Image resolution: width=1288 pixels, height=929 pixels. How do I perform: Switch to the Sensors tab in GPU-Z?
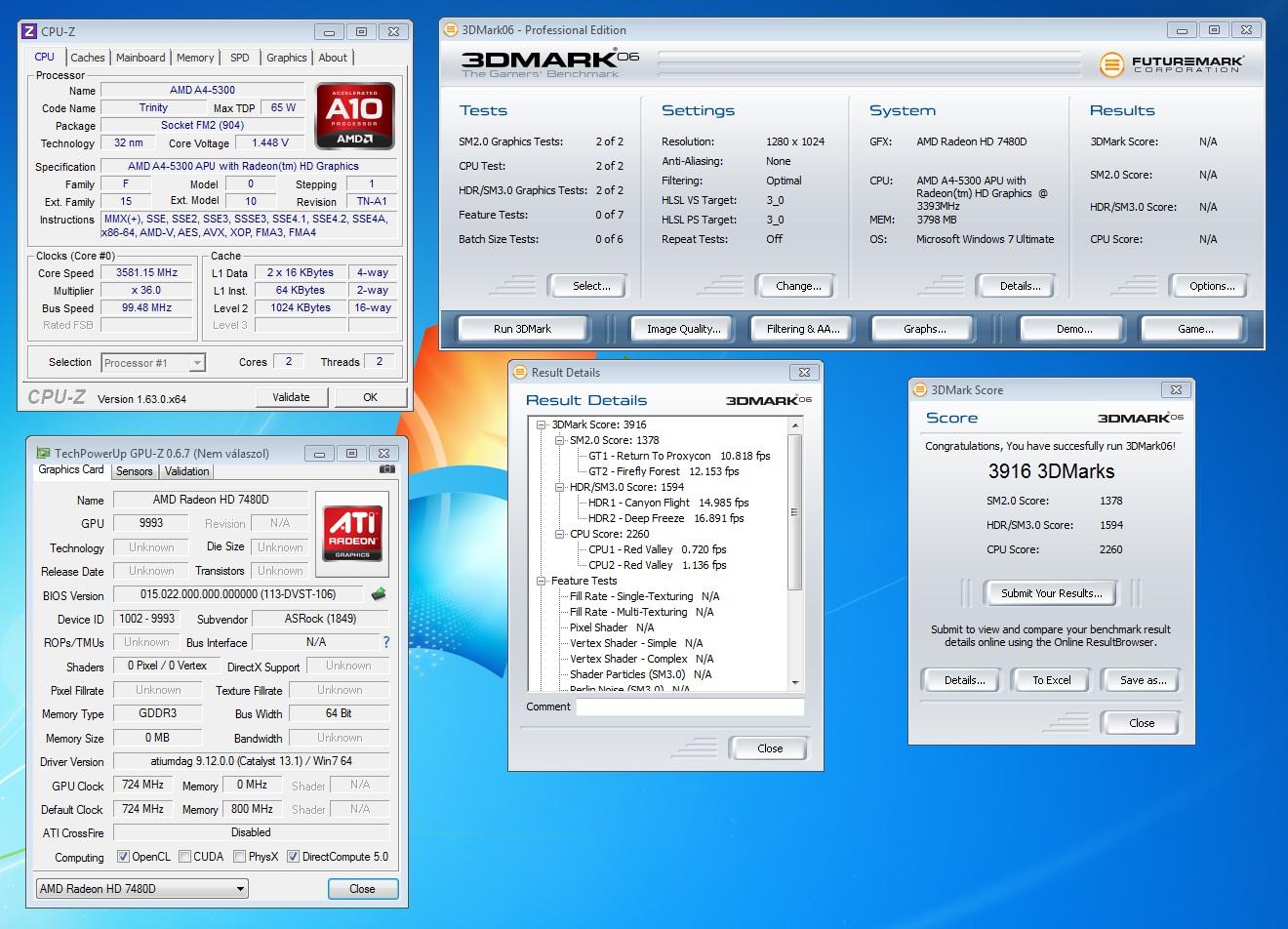tap(135, 471)
